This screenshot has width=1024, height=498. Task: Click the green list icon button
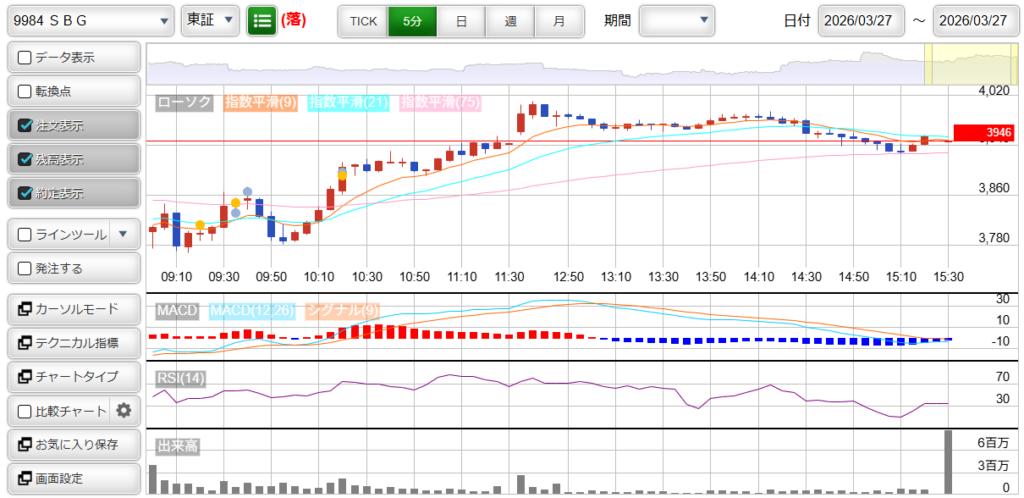[x=262, y=20]
